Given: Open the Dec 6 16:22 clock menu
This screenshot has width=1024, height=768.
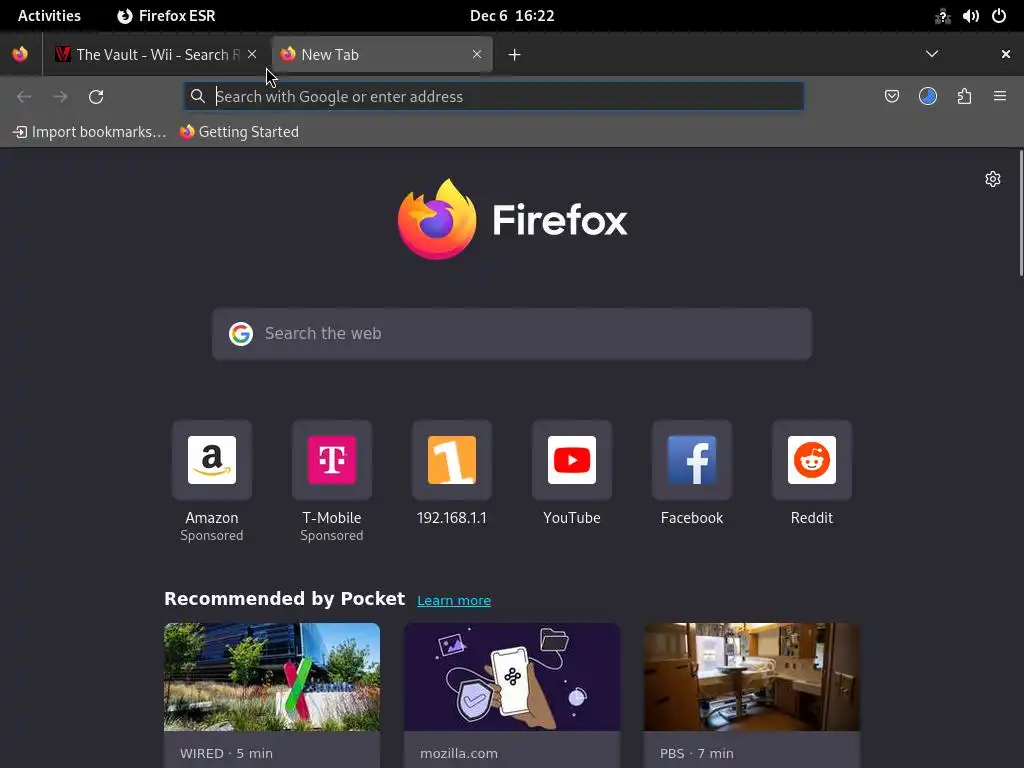Looking at the screenshot, I should (512, 16).
